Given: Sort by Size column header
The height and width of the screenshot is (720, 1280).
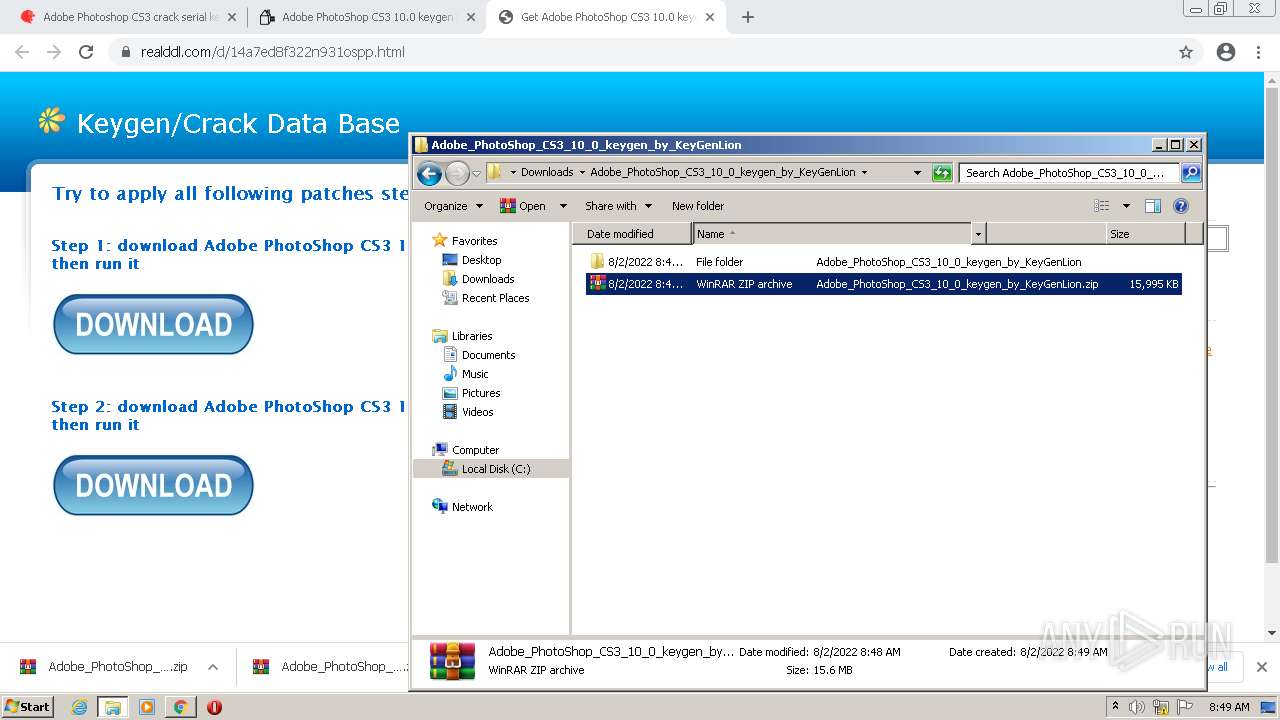Looking at the screenshot, I should pos(1146,234).
